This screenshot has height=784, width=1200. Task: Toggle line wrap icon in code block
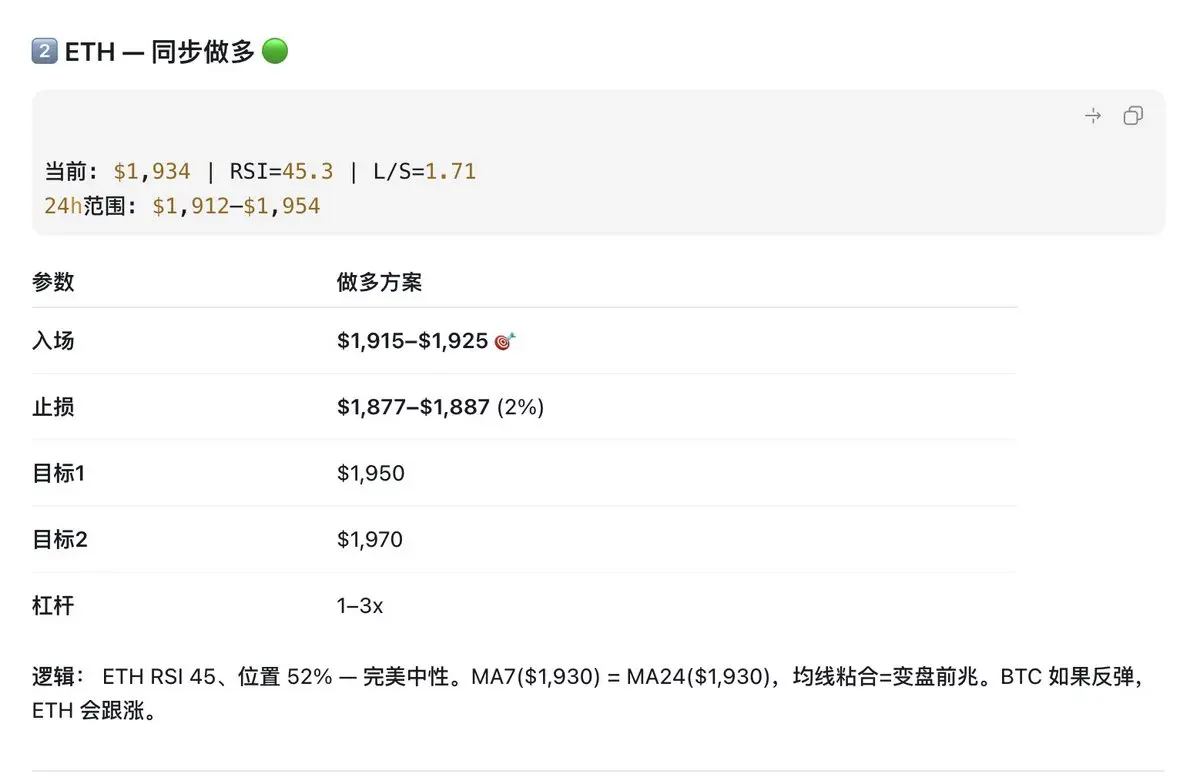[1093, 116]
